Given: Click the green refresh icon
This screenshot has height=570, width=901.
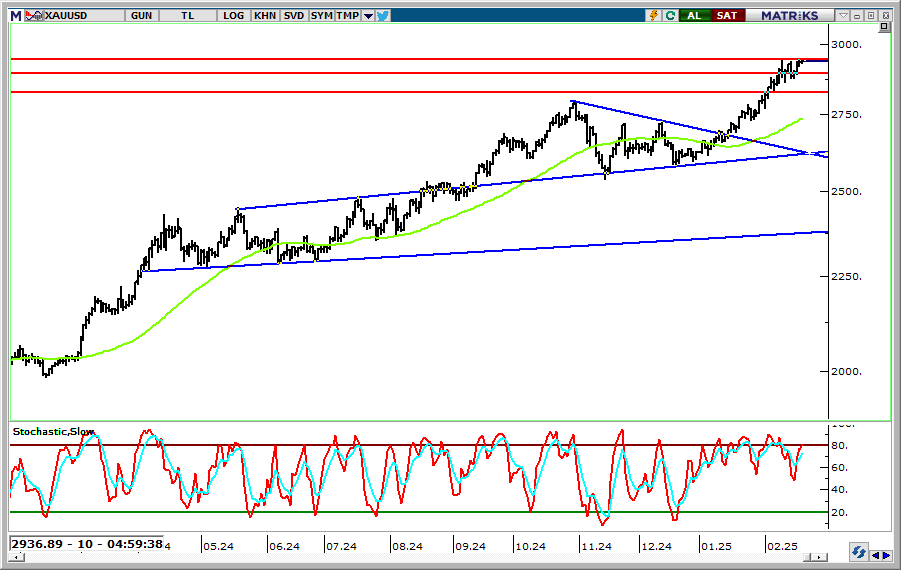Looking at the screenshot, I should tap(670, 15).
